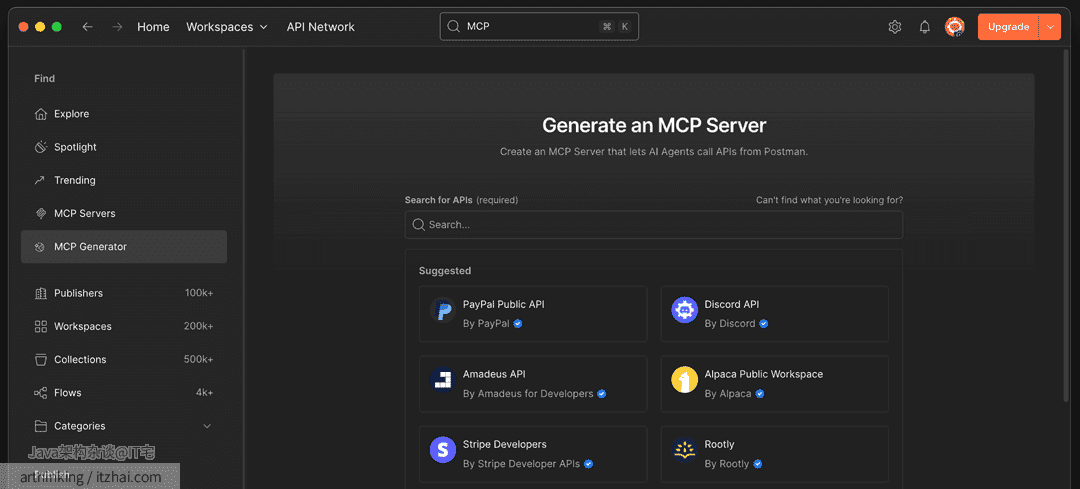Click the forward navigation arrow
Viewport: 1080px width, 489px height.
coord(118,27)
